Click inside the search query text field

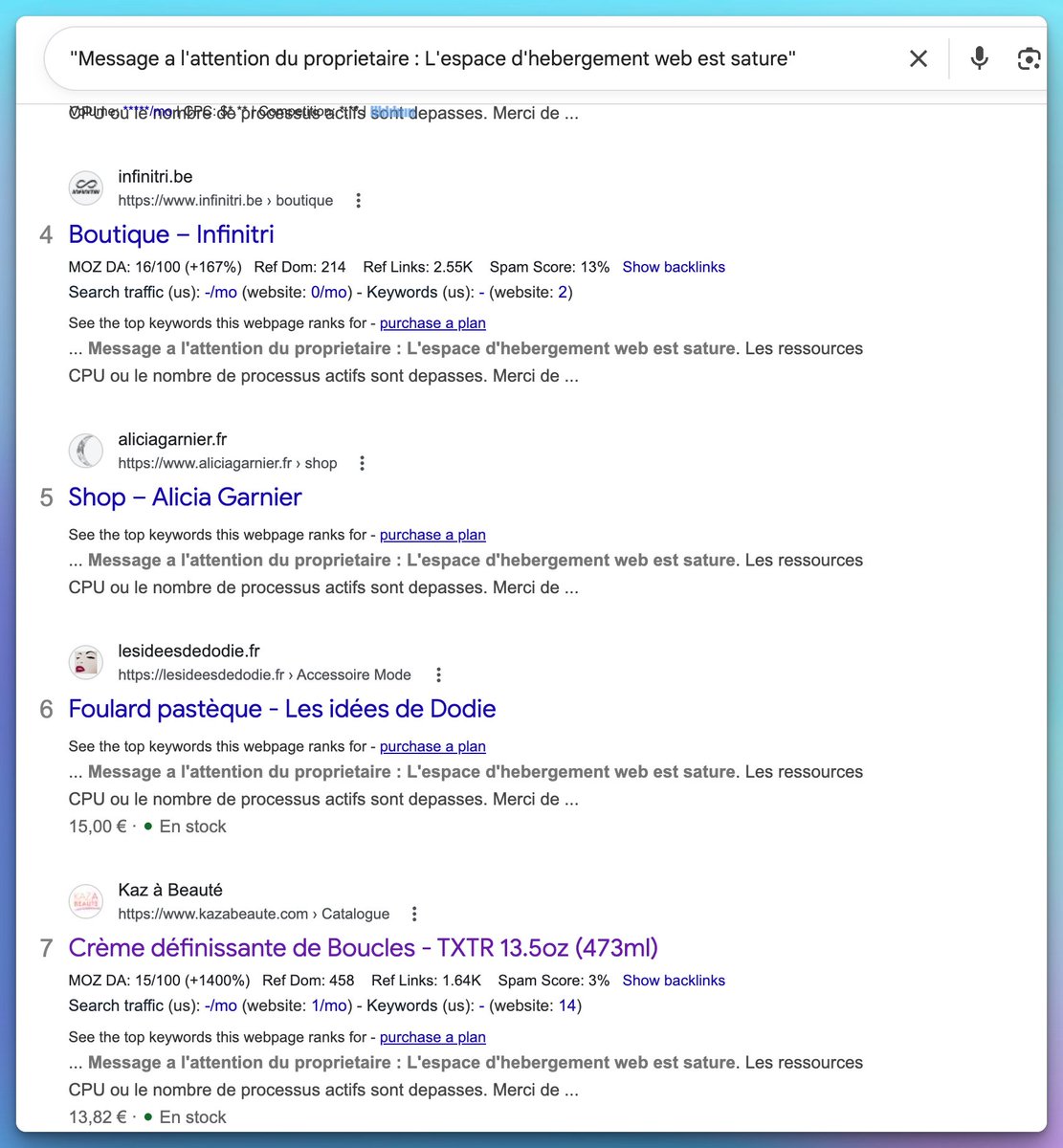pyautogui.click(x=433, y=58)
